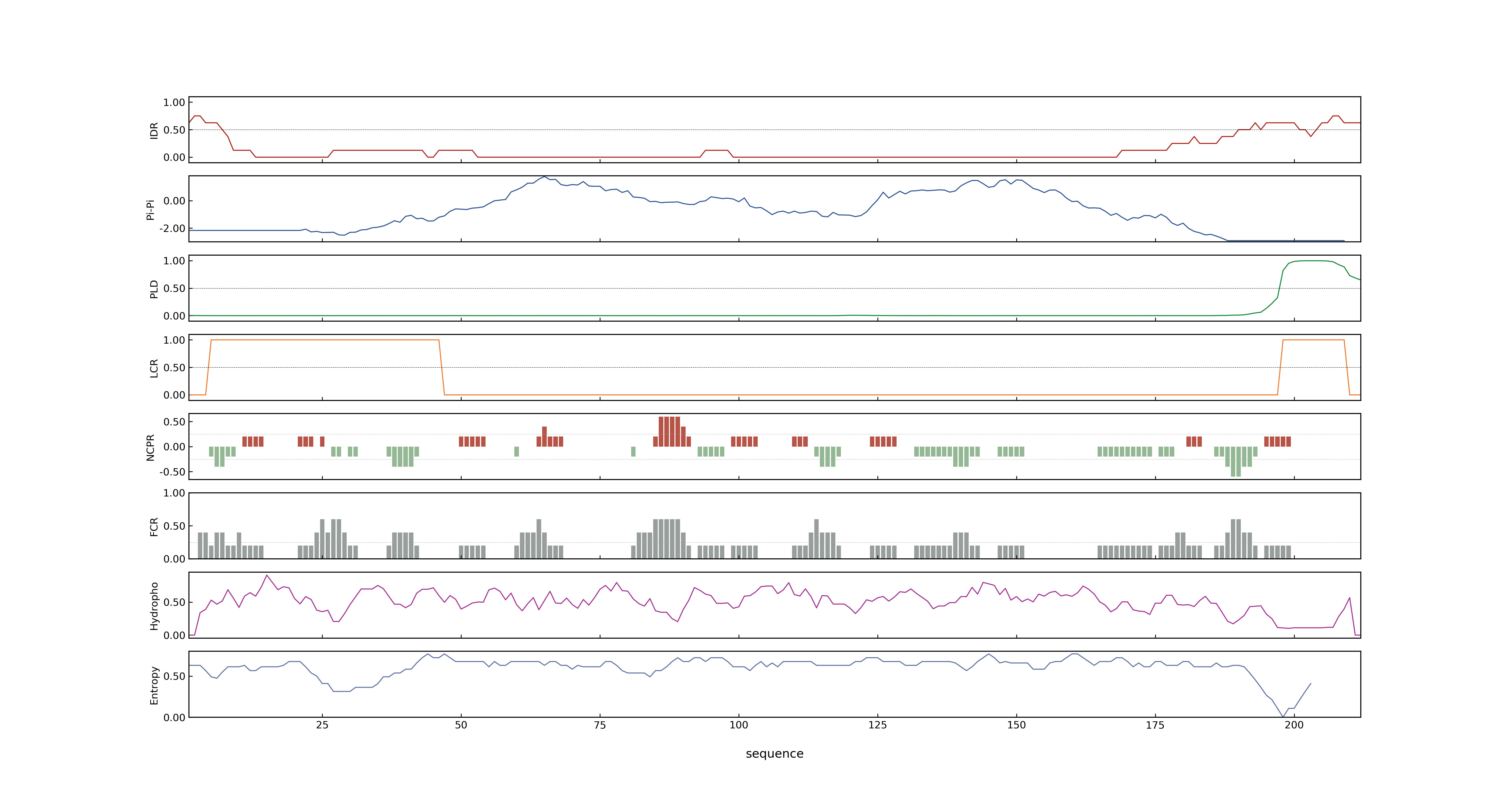Click the -2.00 tick on Pi-Pi axis

172,228
